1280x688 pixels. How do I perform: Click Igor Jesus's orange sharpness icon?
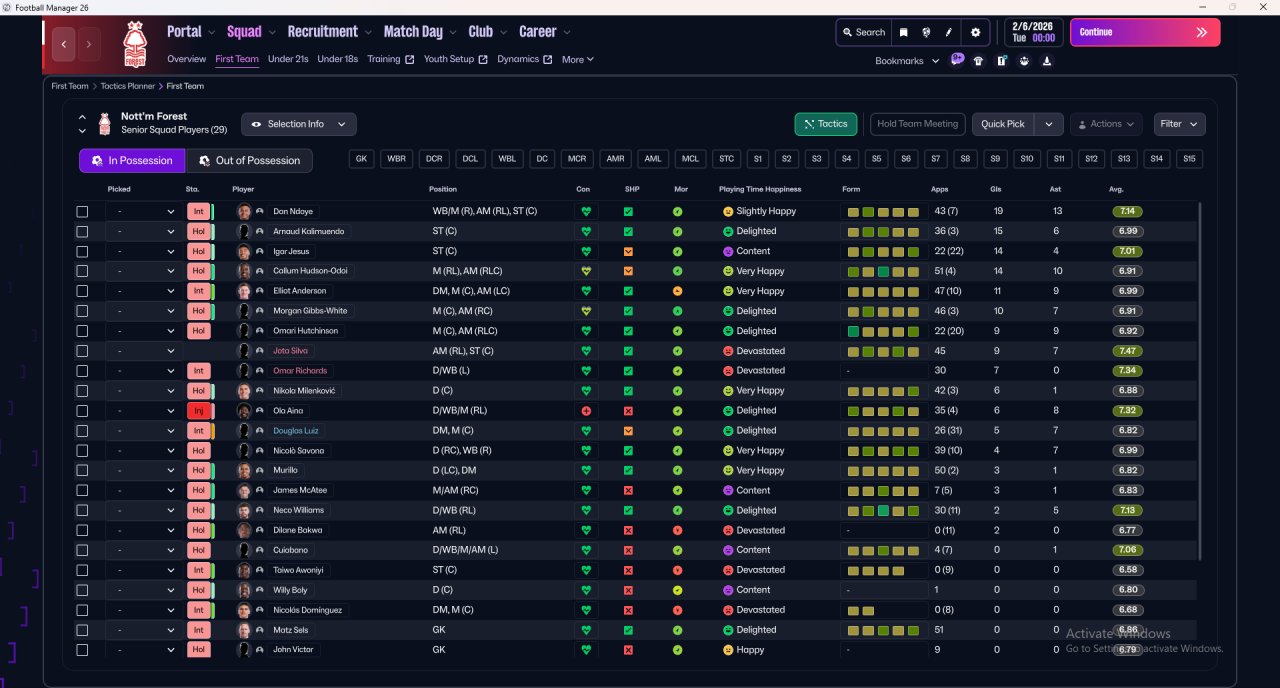(628, 251)
